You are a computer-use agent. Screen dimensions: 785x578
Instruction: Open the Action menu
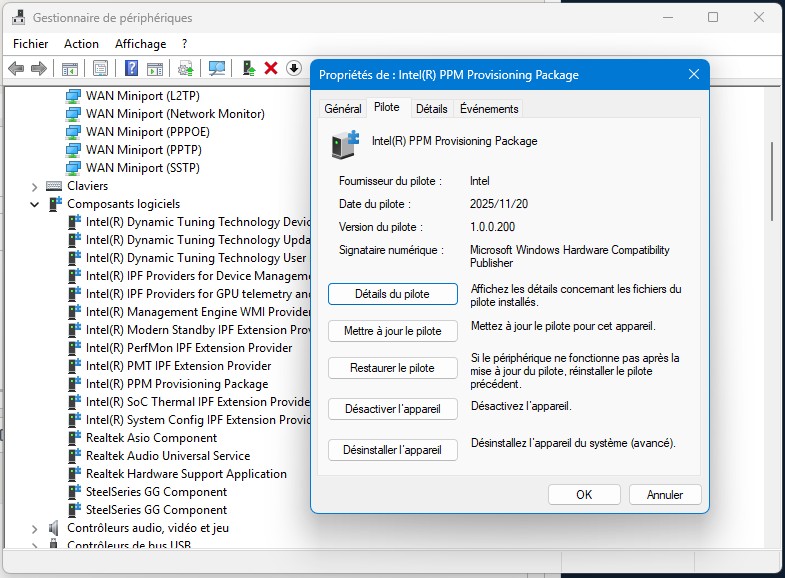pos(81,44)
